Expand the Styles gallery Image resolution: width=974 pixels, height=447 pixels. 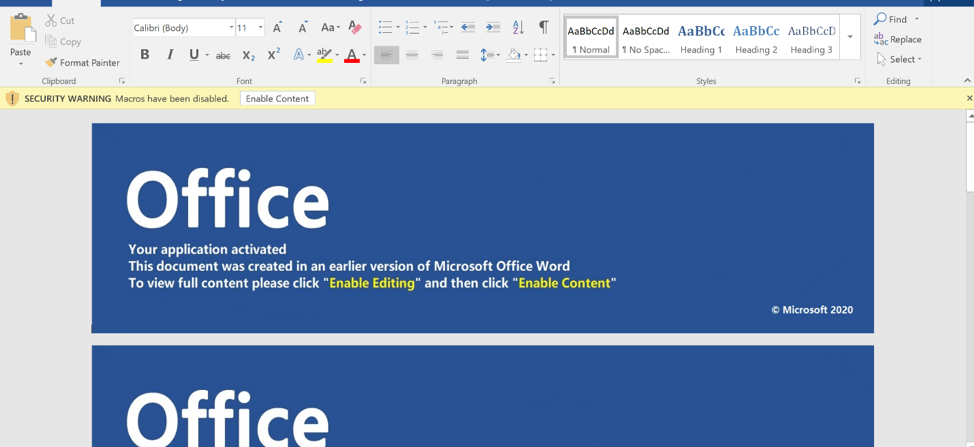850,37
